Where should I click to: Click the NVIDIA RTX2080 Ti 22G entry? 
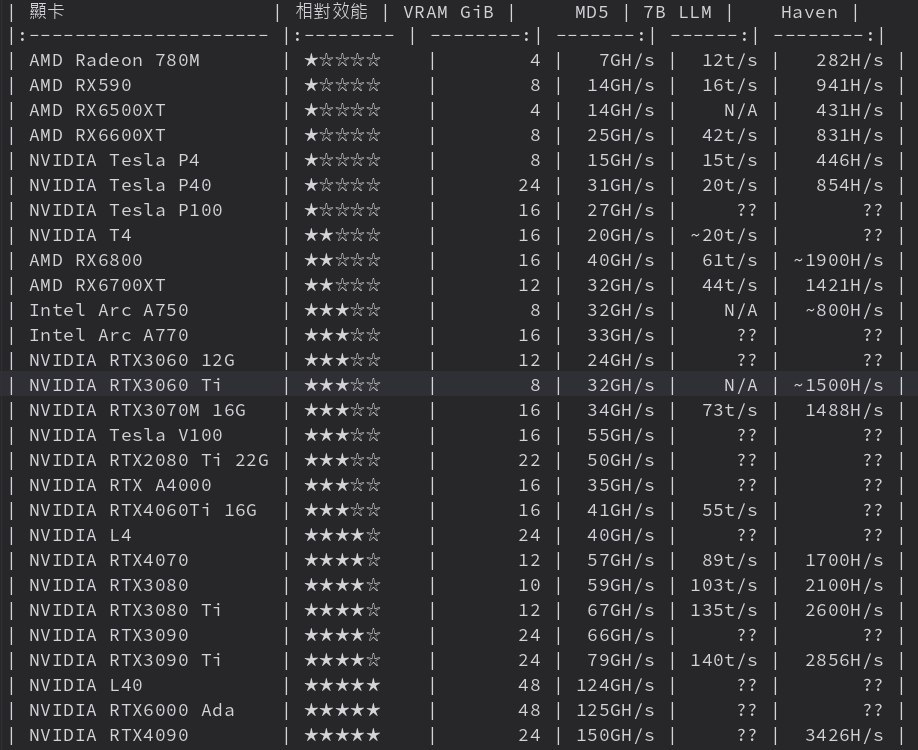(148, 460)
